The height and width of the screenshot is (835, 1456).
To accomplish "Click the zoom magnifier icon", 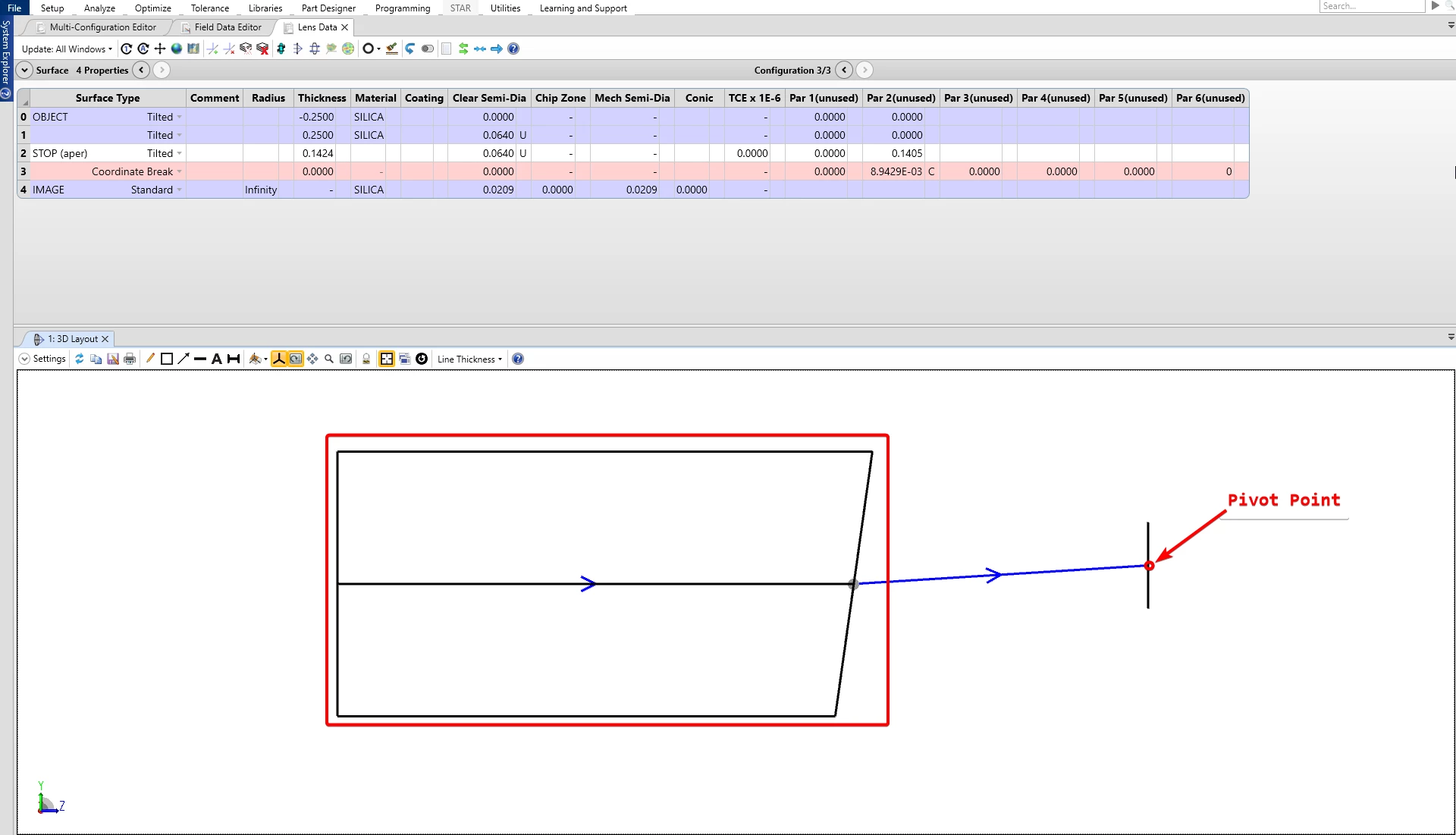I will [x=329, y=359].
